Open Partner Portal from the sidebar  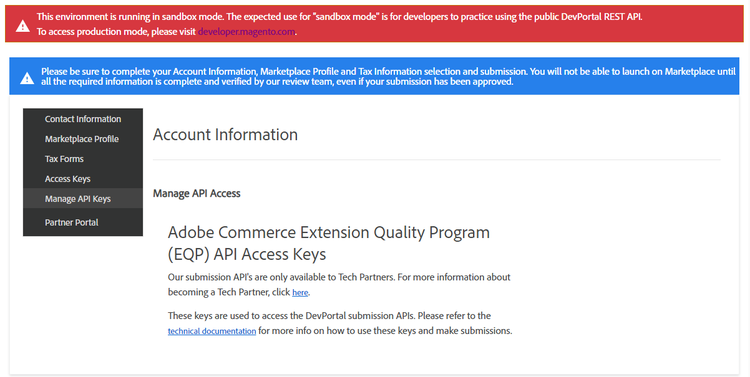pos(83,222)
